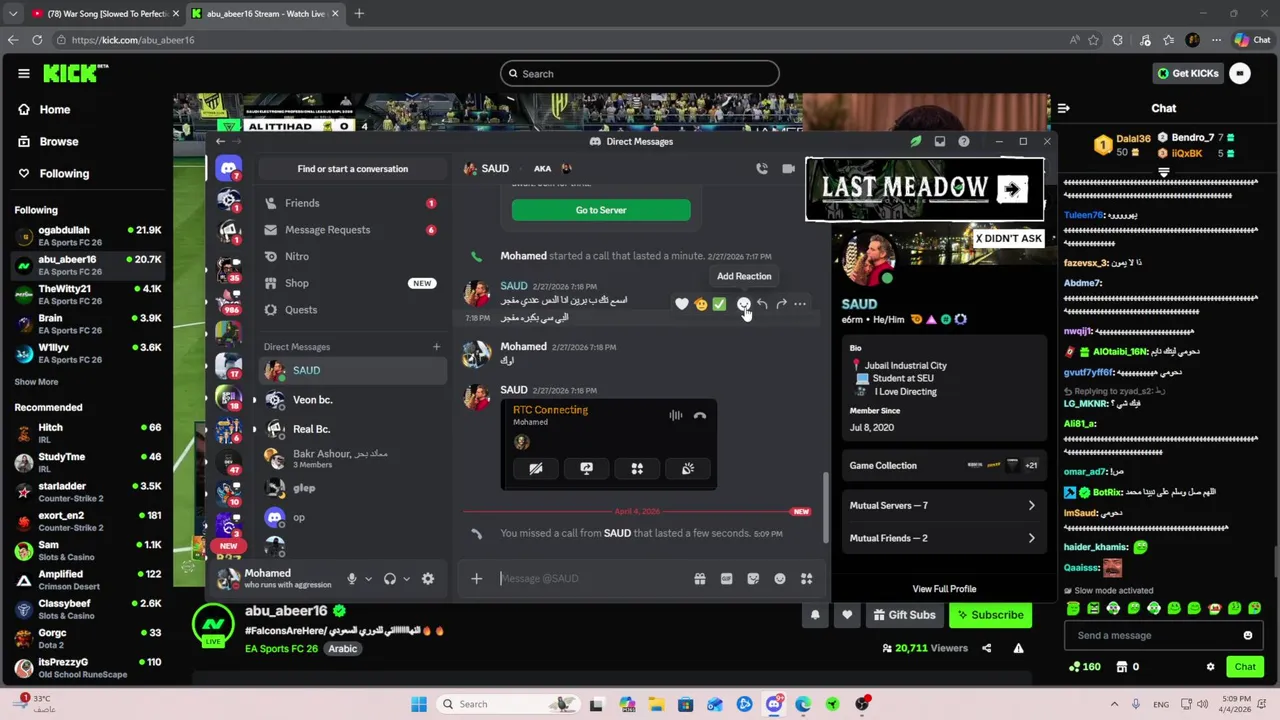Start a video call with SAUD
Image resolution: width=1280 pixels, height=720 pixels.
(x=788, y=169)
